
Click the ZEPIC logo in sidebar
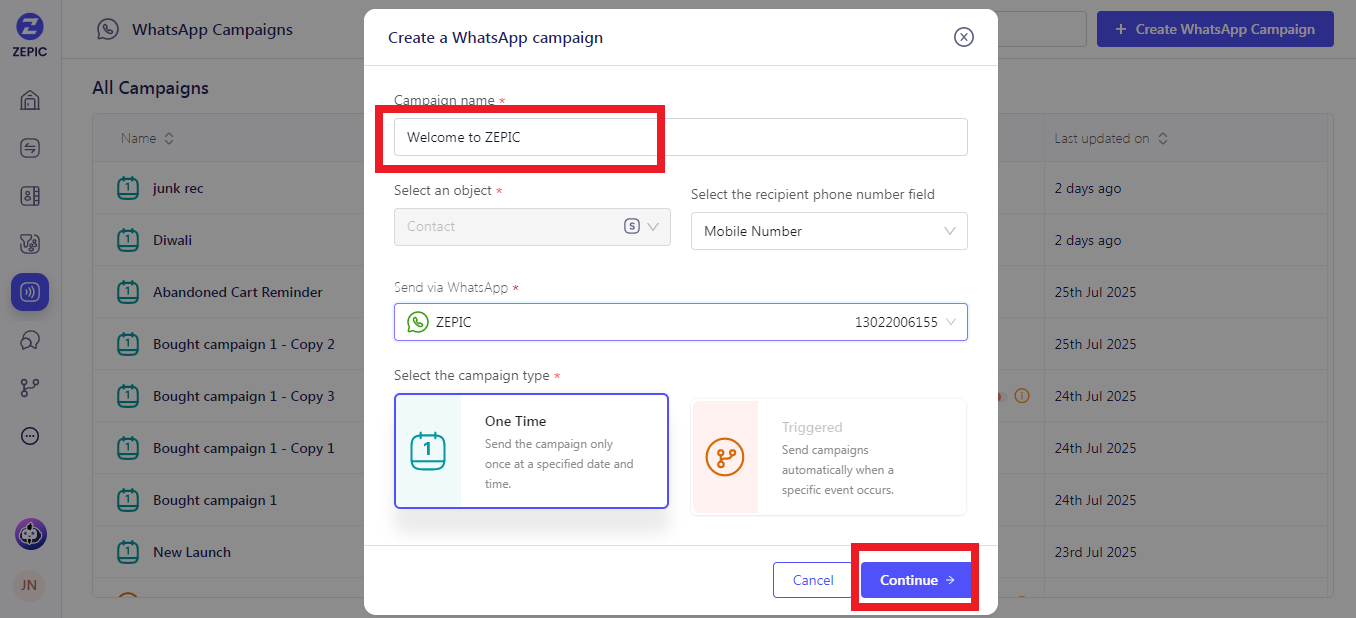click(30, 36)
